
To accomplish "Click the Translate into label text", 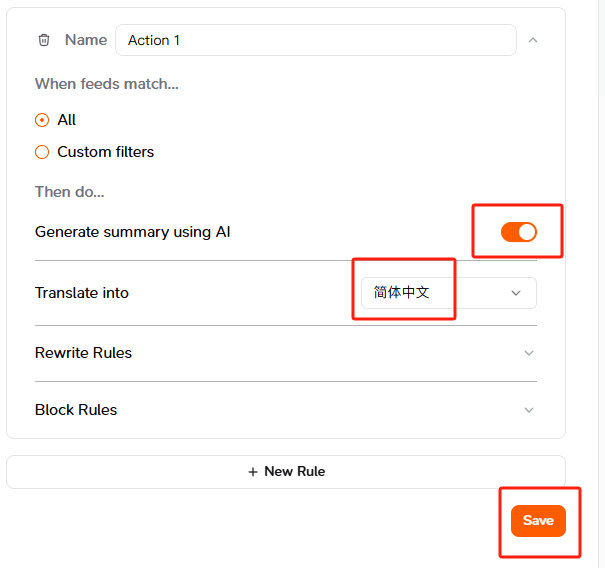I will (x=82, y=293).
